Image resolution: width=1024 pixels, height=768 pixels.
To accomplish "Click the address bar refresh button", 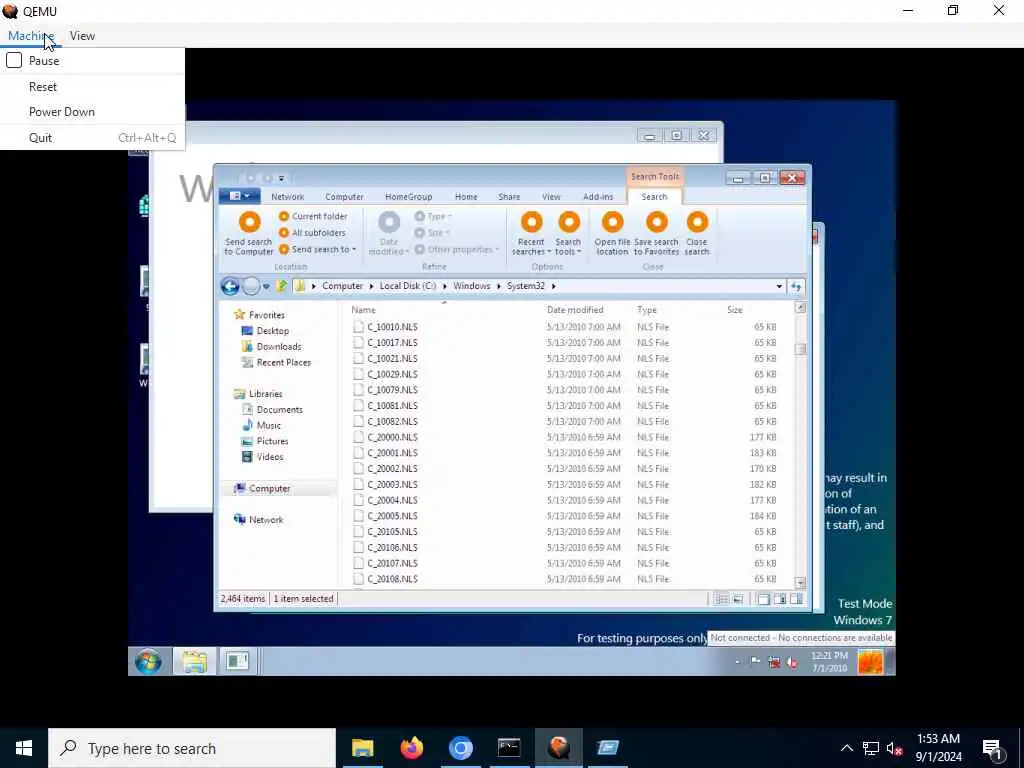I will click(x=796, y=286).
